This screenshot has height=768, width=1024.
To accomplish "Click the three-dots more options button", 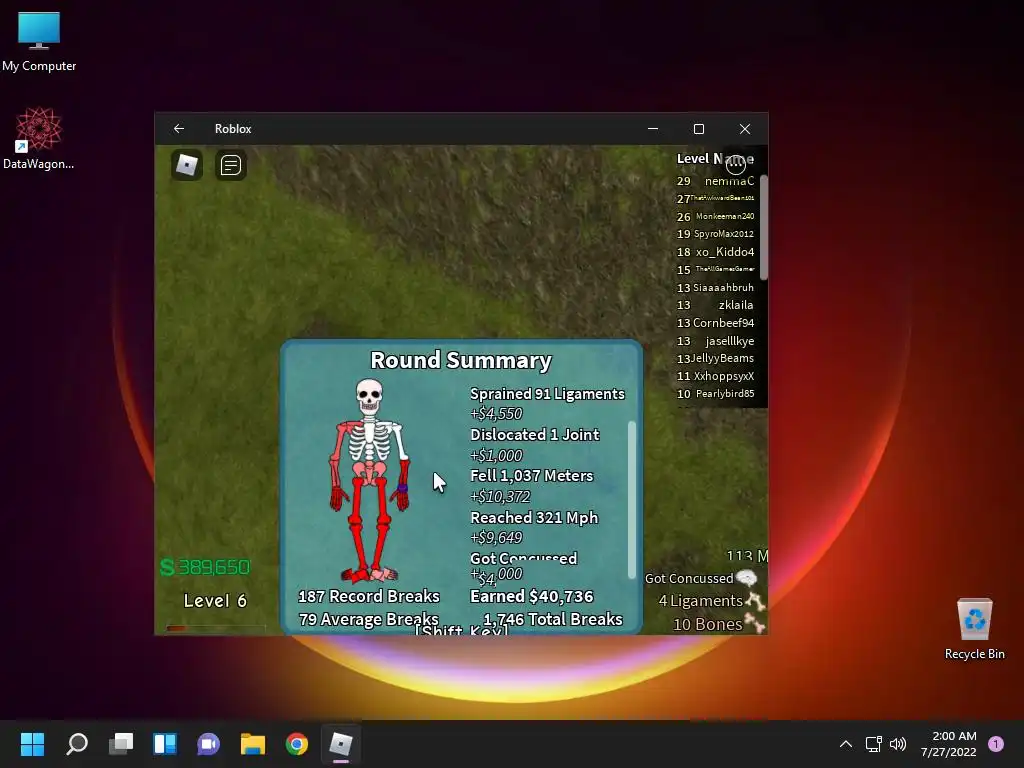I will pos(736,164).
